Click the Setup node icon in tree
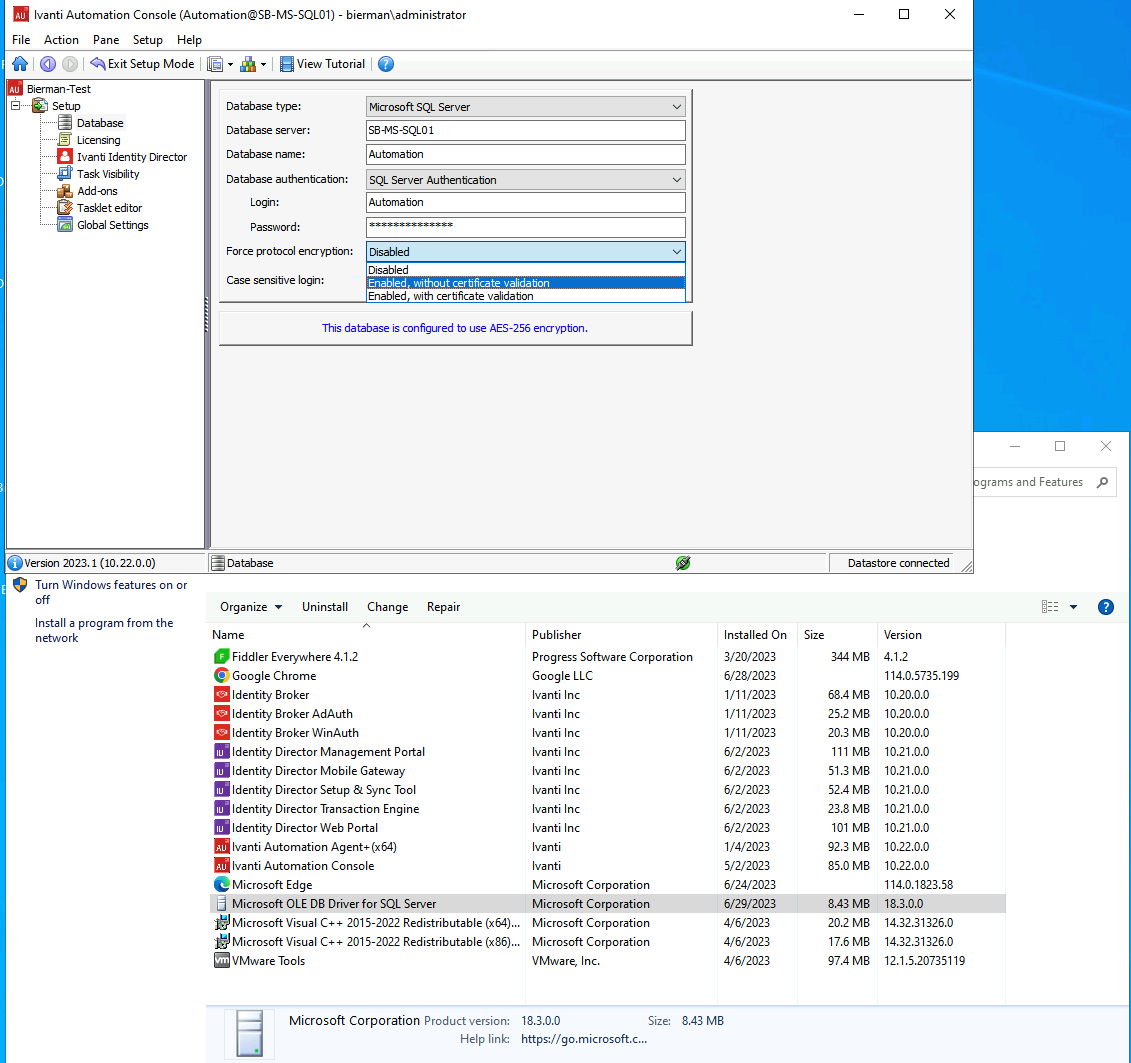Viewport: 1131px width, 1063px height. (40, 106)
